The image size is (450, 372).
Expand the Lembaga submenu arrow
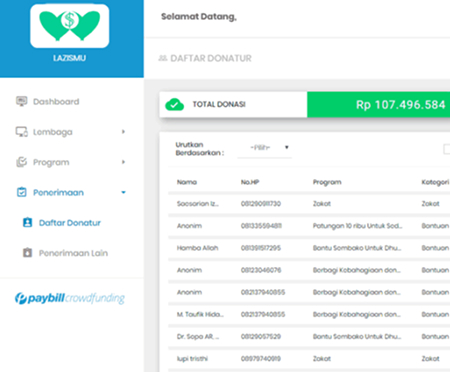123,132
